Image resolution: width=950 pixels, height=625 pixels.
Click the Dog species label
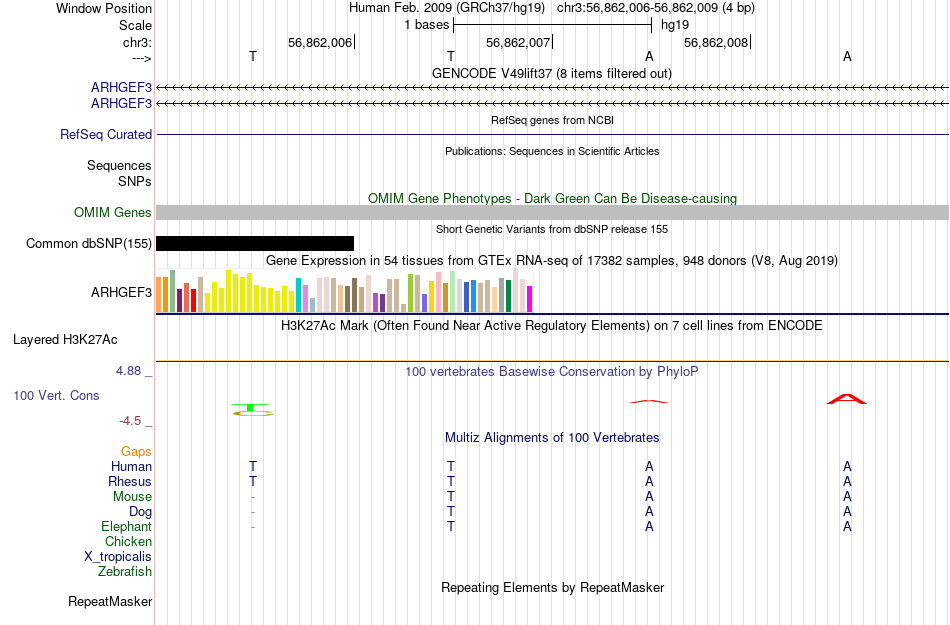tap(140, 512)
